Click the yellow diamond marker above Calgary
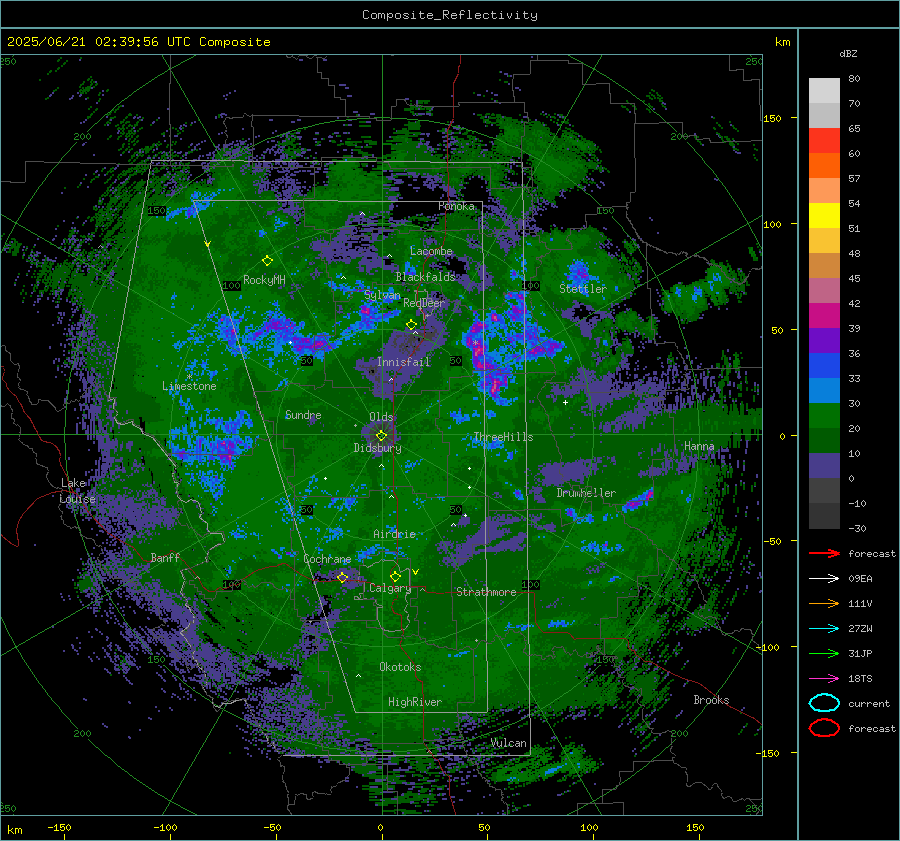The width and height of the screenshot is (900, 841). point(395,576)
